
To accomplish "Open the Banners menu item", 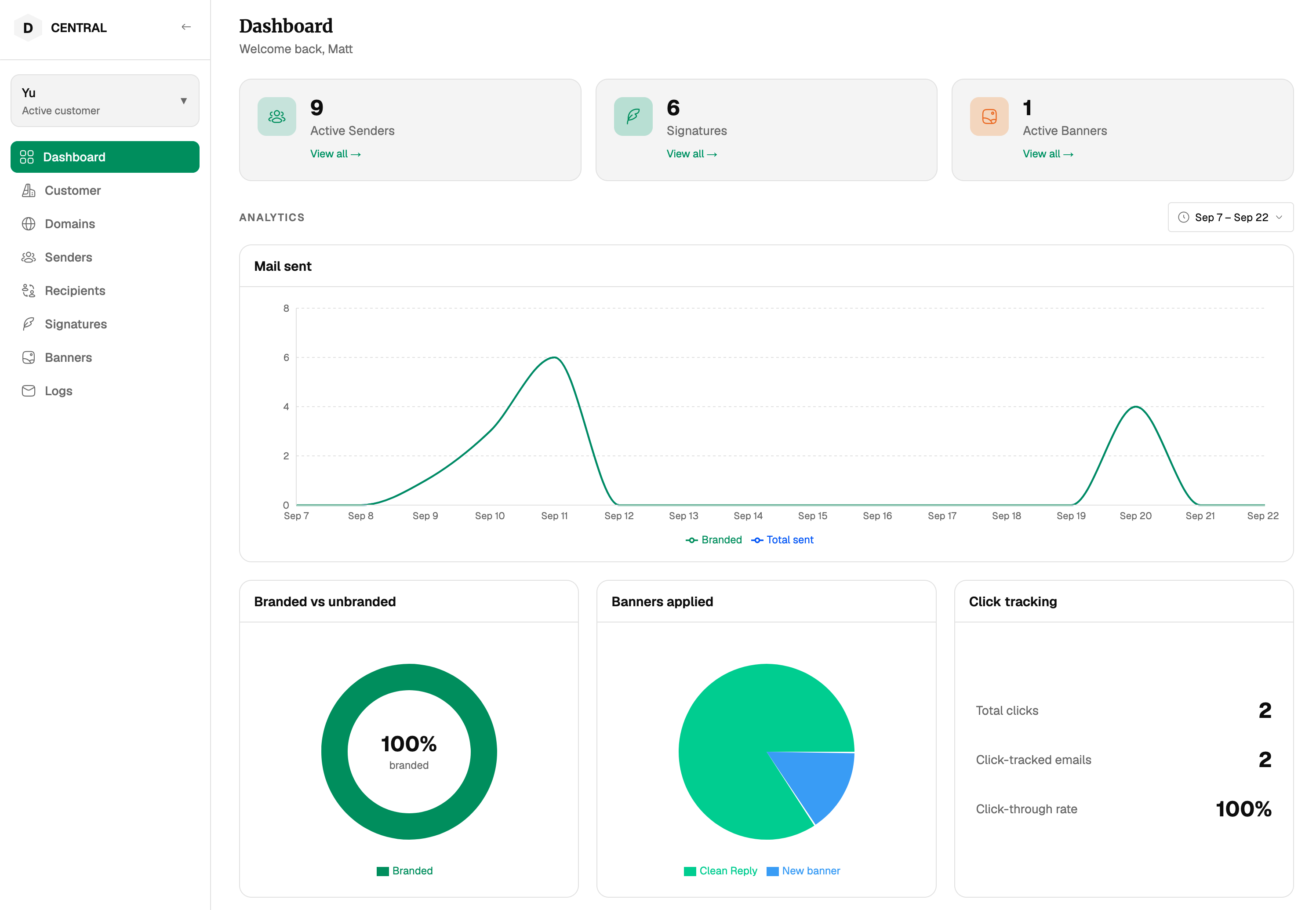I will click(105, 357).
